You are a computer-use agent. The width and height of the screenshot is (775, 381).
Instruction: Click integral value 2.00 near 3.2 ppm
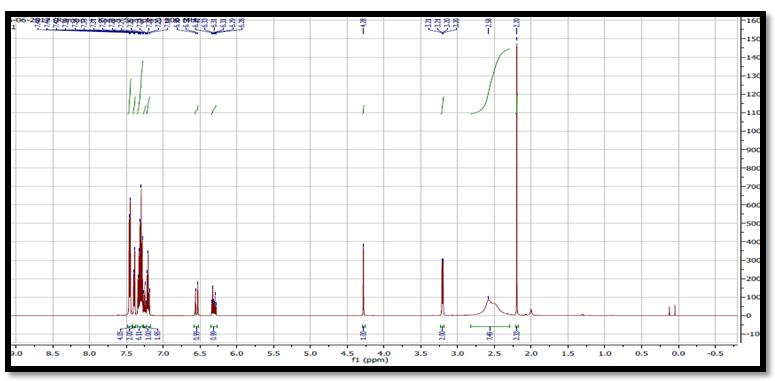click(x=442, y=335)
